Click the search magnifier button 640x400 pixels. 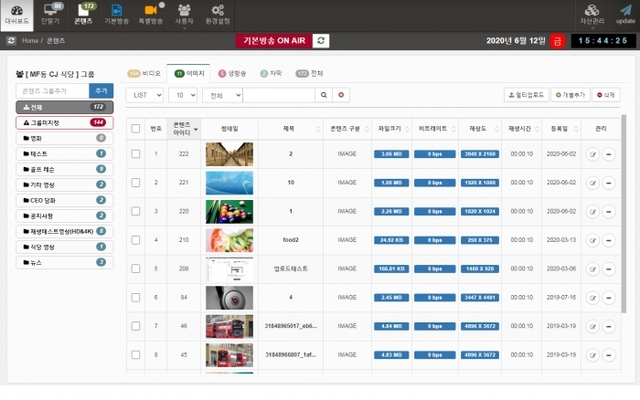324,95
